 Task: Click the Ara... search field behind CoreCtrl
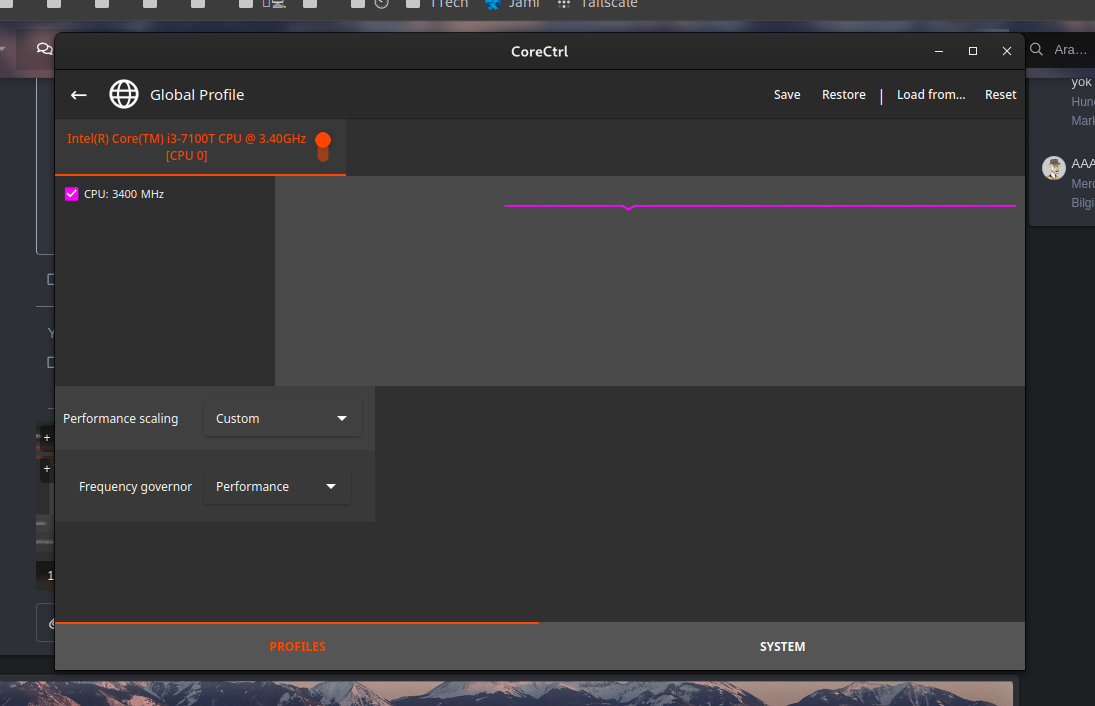[1070, 50]
